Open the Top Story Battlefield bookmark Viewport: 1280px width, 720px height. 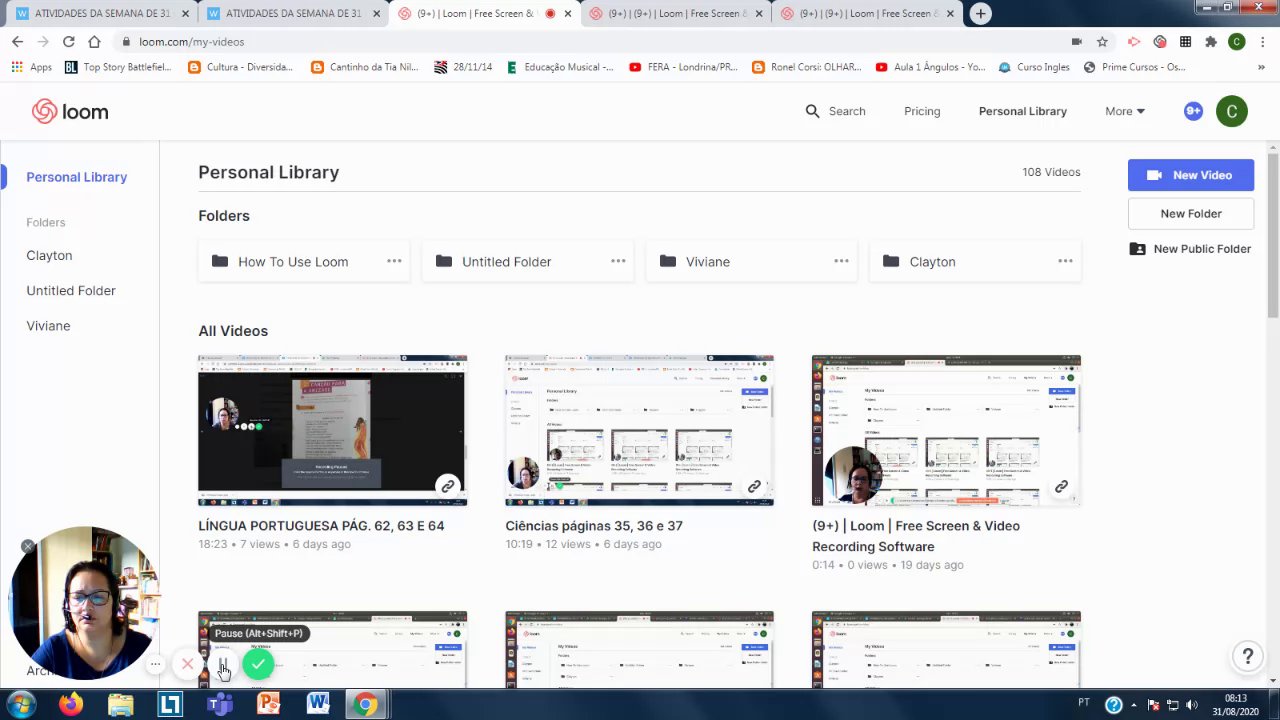118,67
